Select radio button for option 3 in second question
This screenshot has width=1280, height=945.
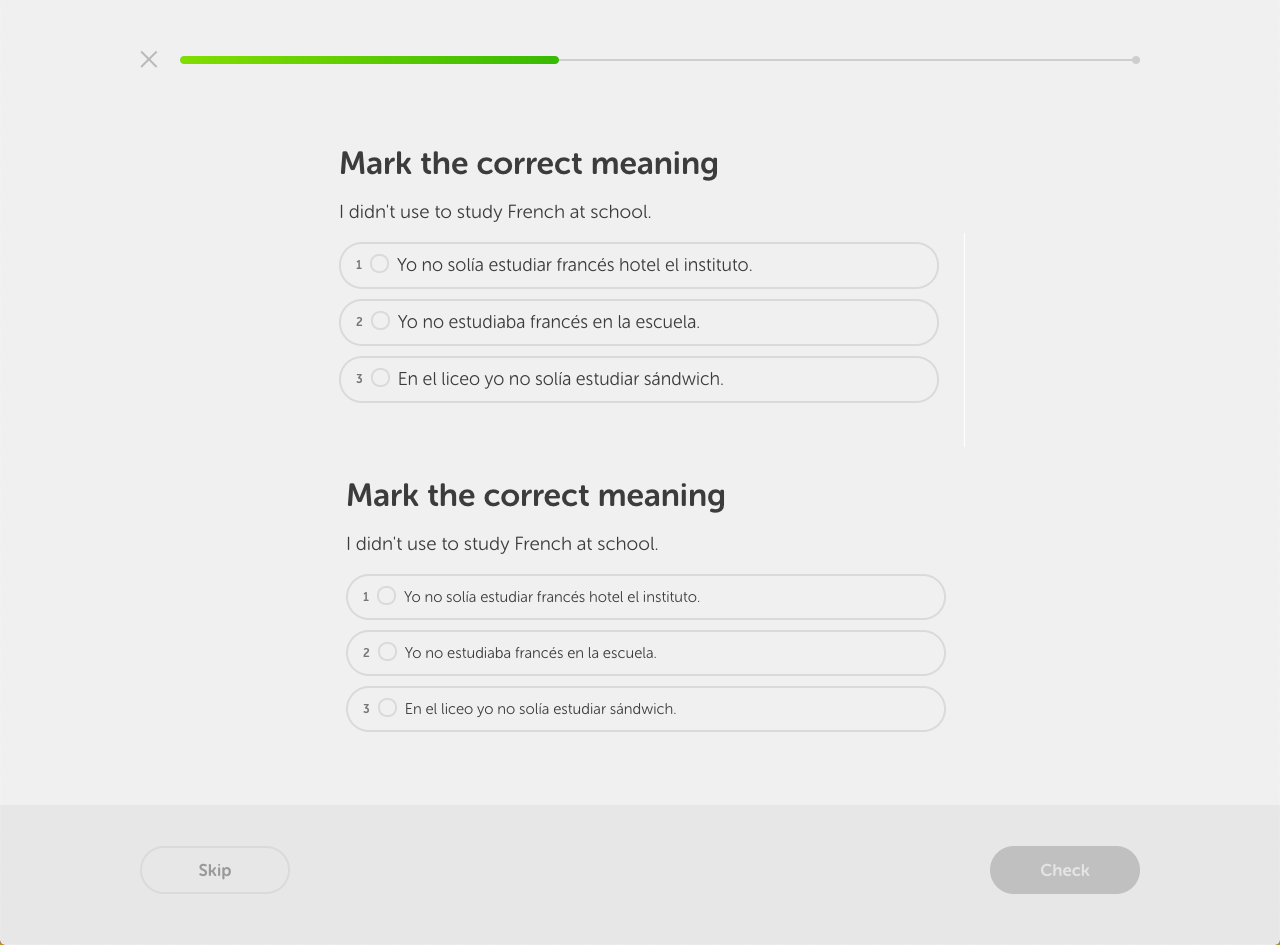pos(387,707)
